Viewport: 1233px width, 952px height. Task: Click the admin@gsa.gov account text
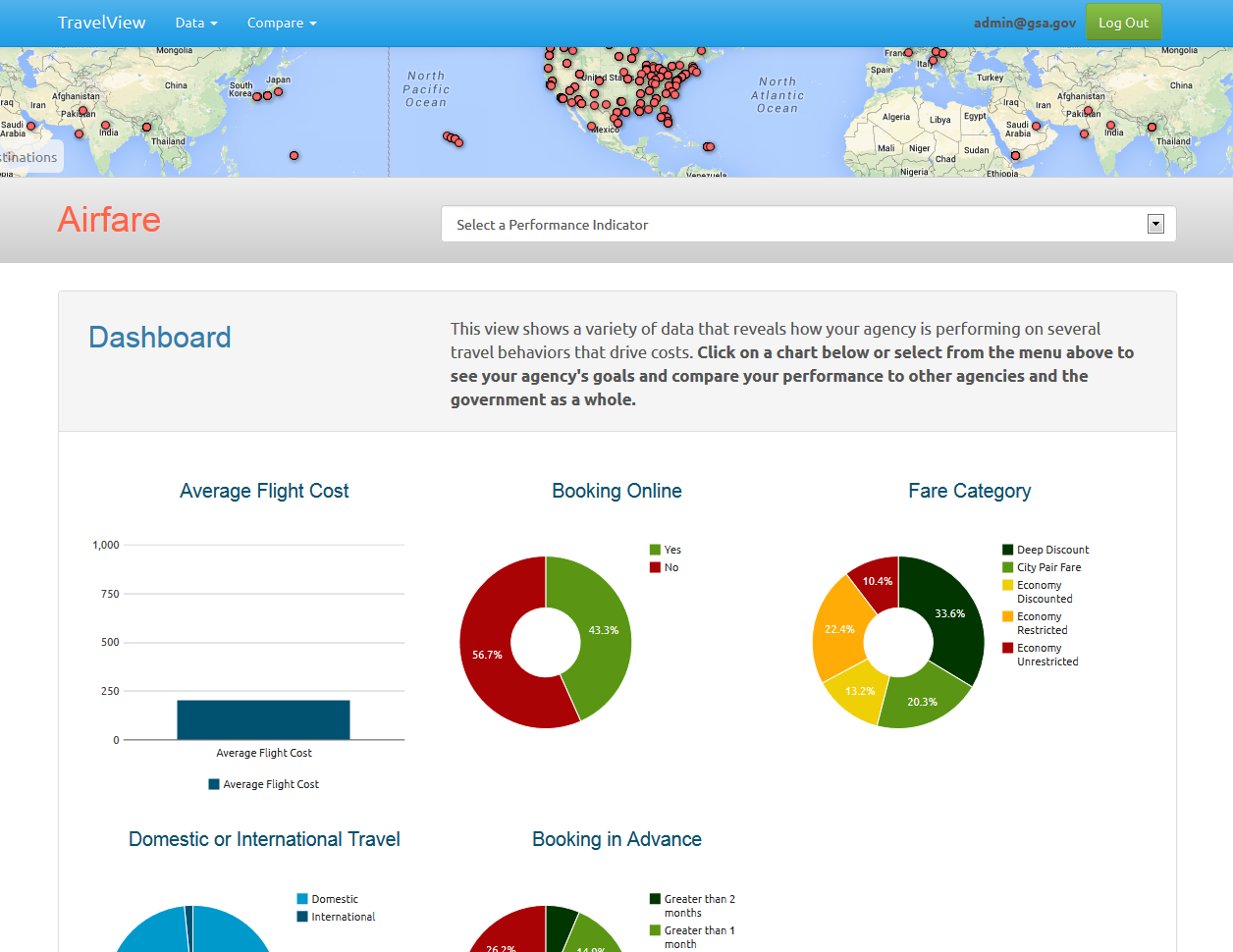tap(1025, 23)
